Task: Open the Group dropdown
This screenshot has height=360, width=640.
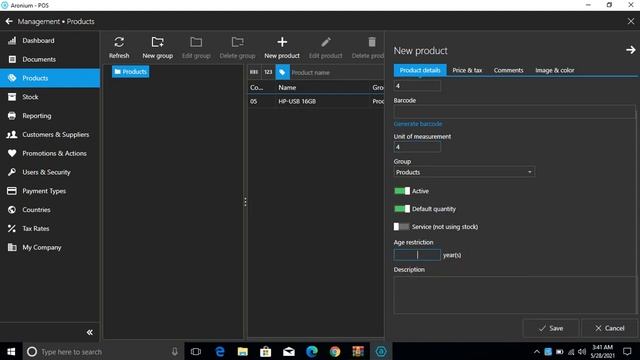Action: point(464,172)
